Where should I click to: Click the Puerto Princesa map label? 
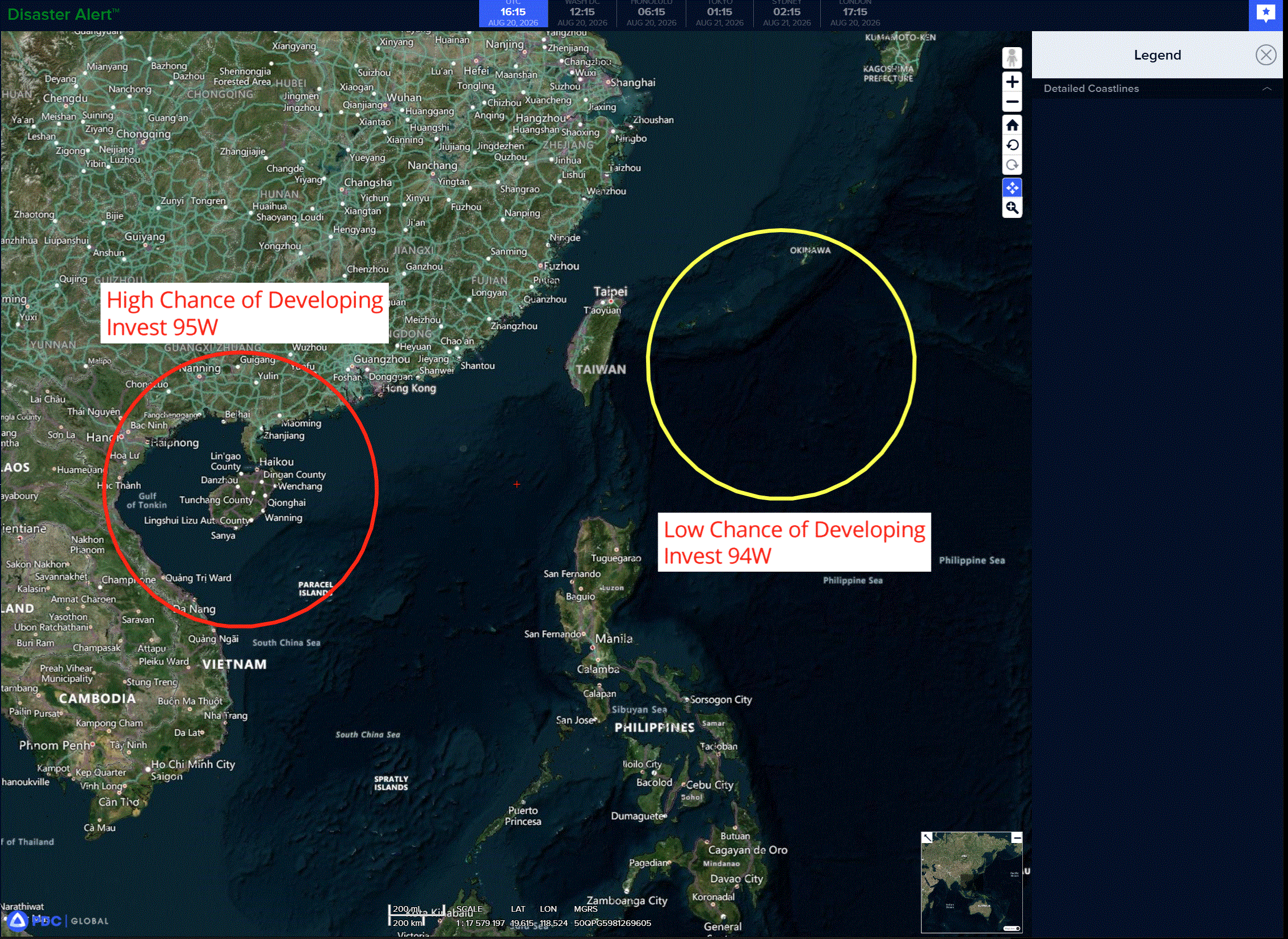[x=523, y=816]
